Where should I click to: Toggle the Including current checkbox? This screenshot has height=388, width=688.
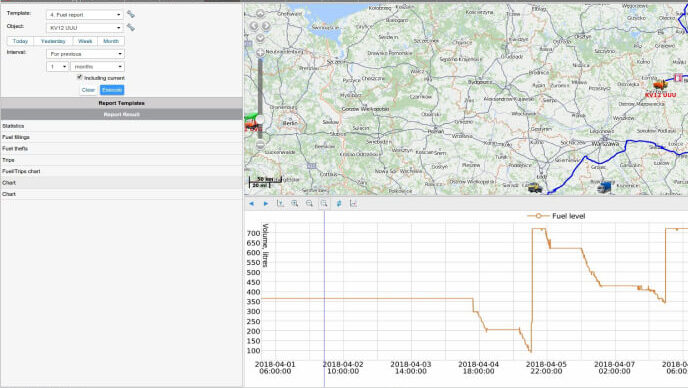[x=79, y=77]
